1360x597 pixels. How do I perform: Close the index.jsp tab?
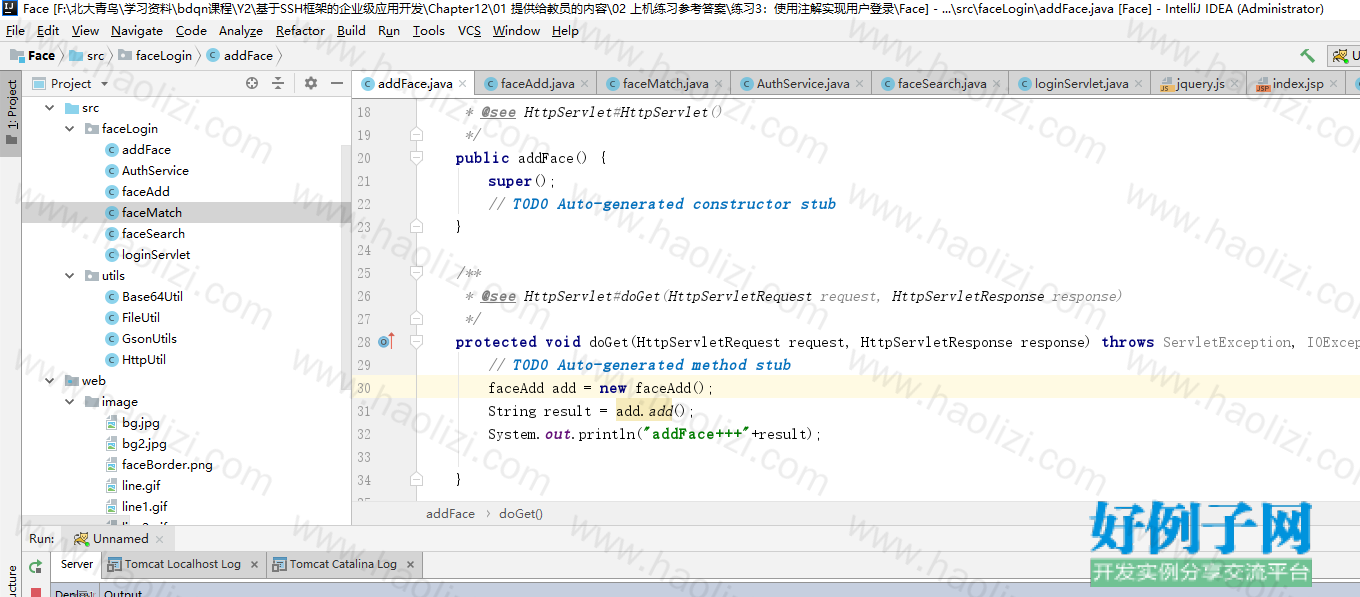point(1334,84)
